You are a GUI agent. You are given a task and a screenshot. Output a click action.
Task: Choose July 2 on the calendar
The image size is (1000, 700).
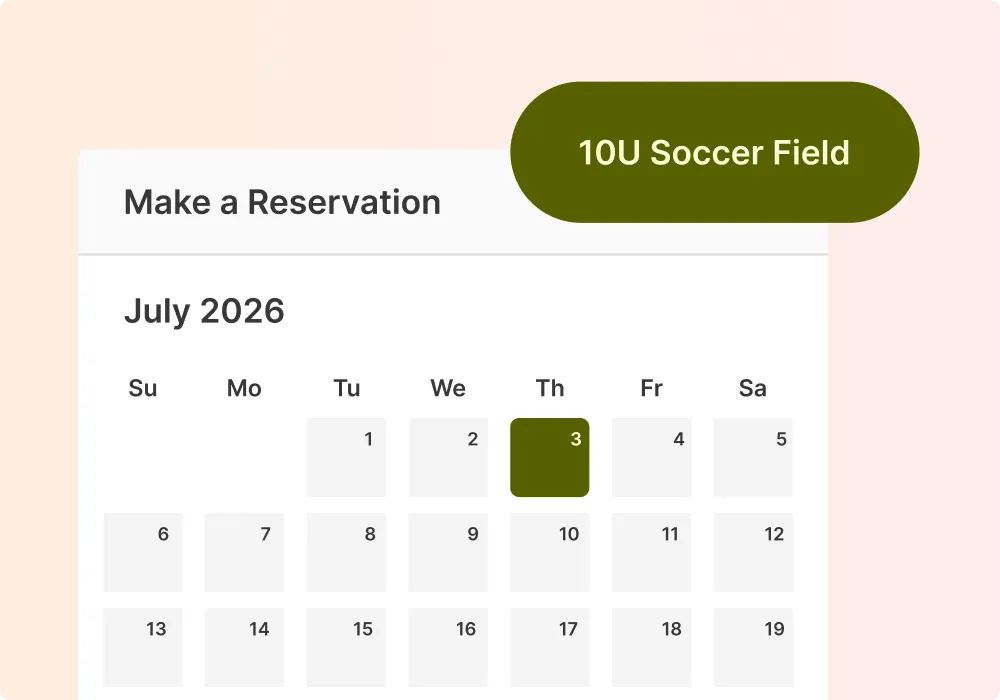448,457
